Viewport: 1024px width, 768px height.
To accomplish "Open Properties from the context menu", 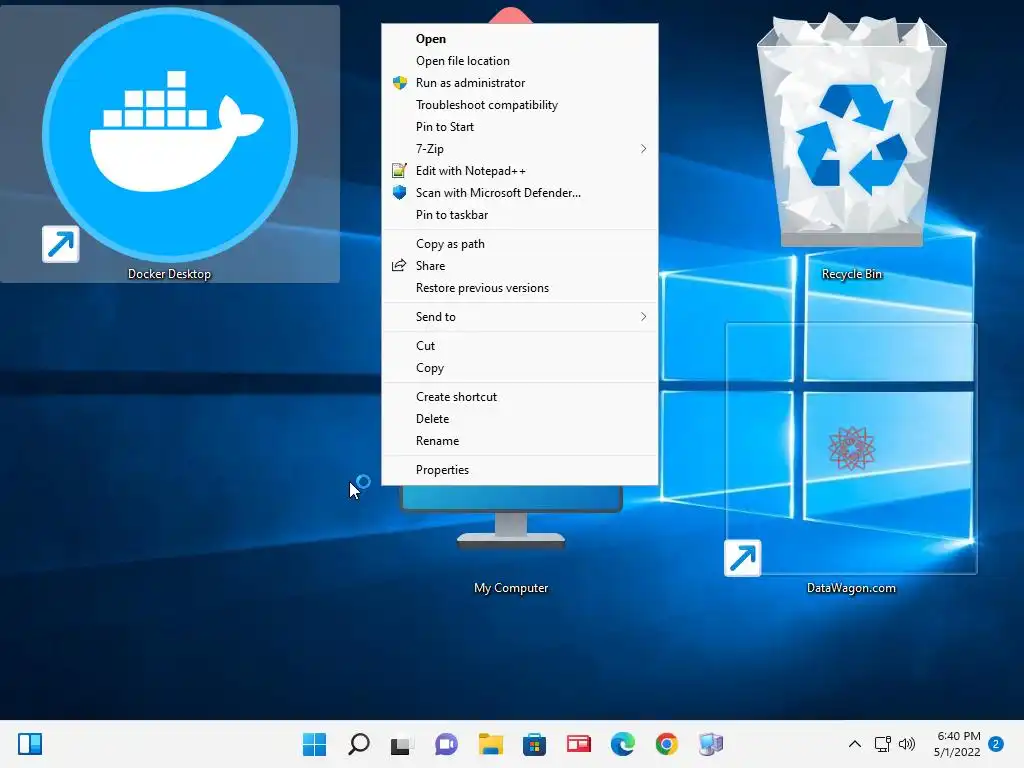I will [520, 470].
